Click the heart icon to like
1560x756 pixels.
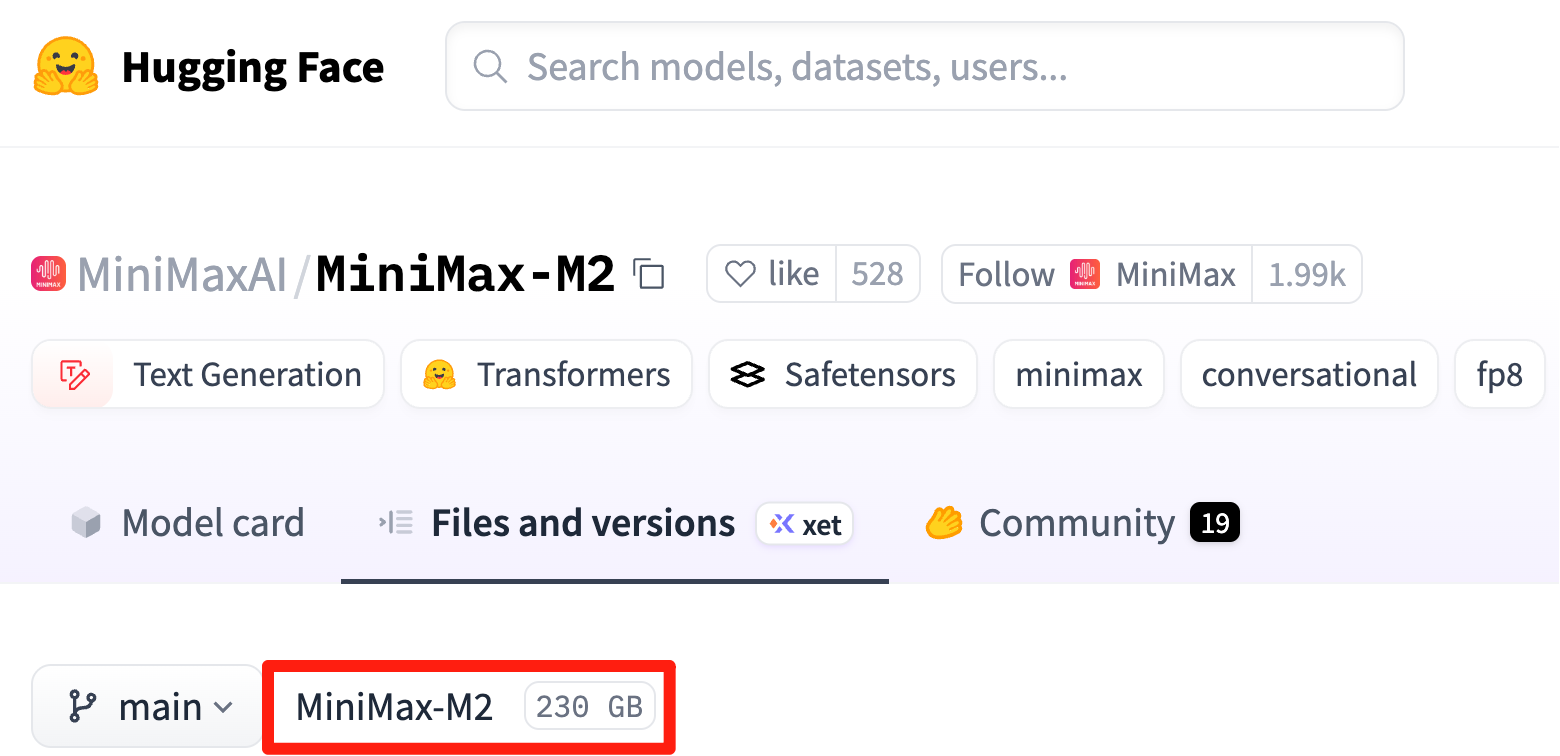point(740,273)
